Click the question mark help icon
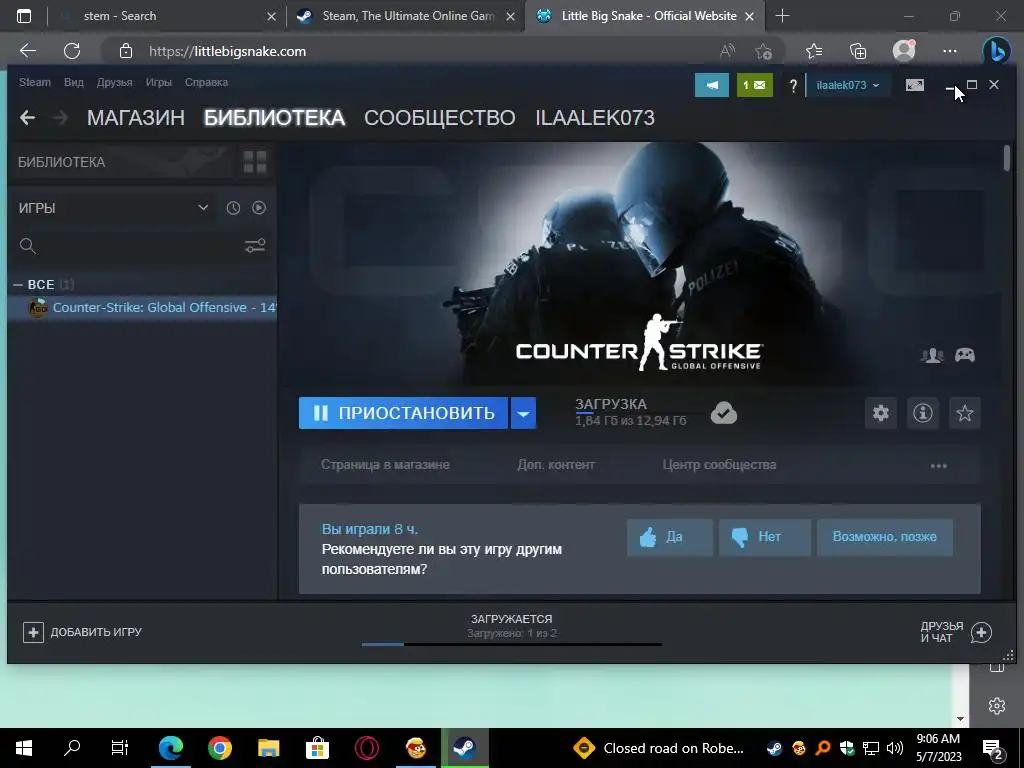Screen dimensions: 1024x768 (x=793, y=86)
